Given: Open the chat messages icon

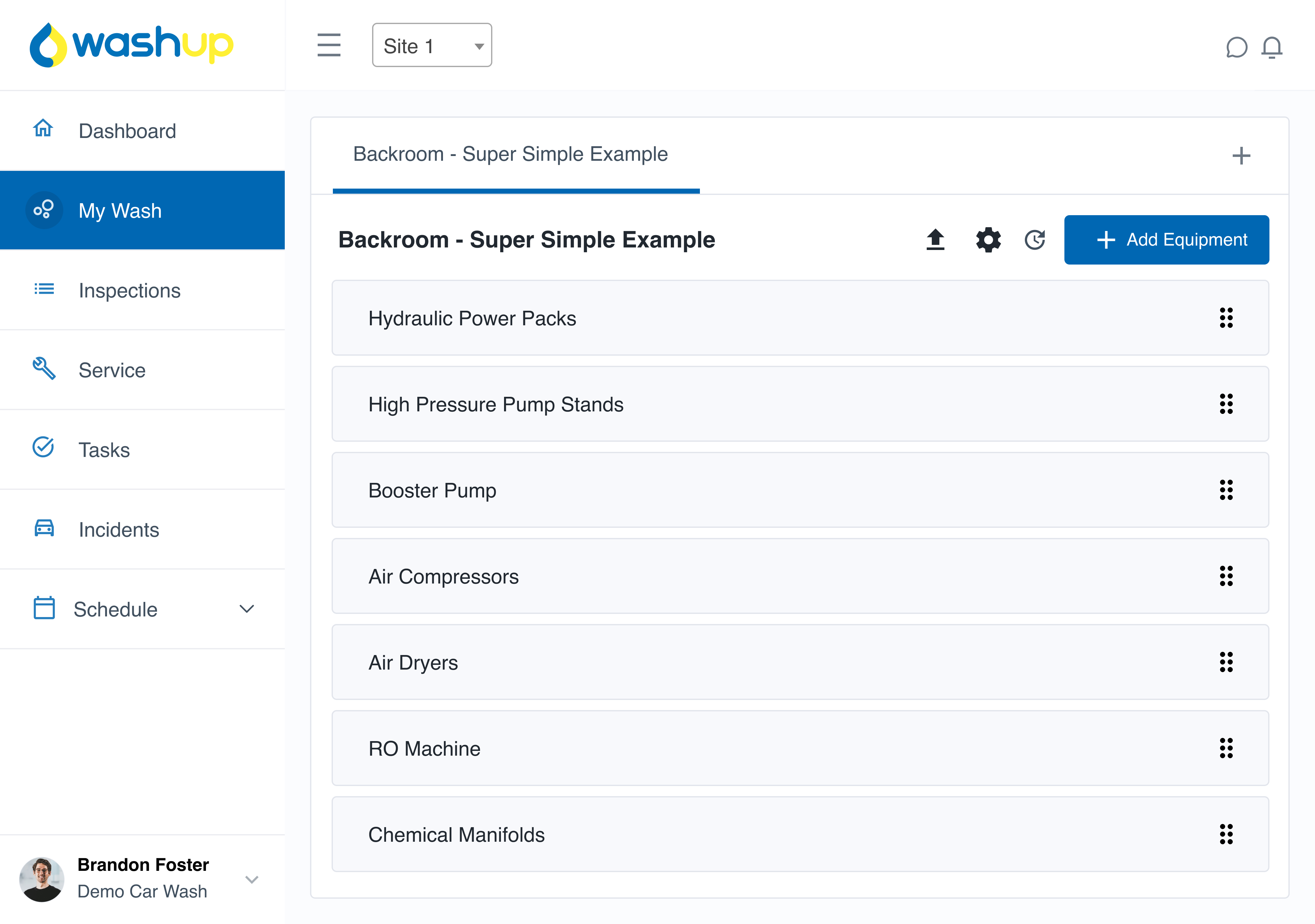Looking at the screenshot, I should [x=1236, y=47].
